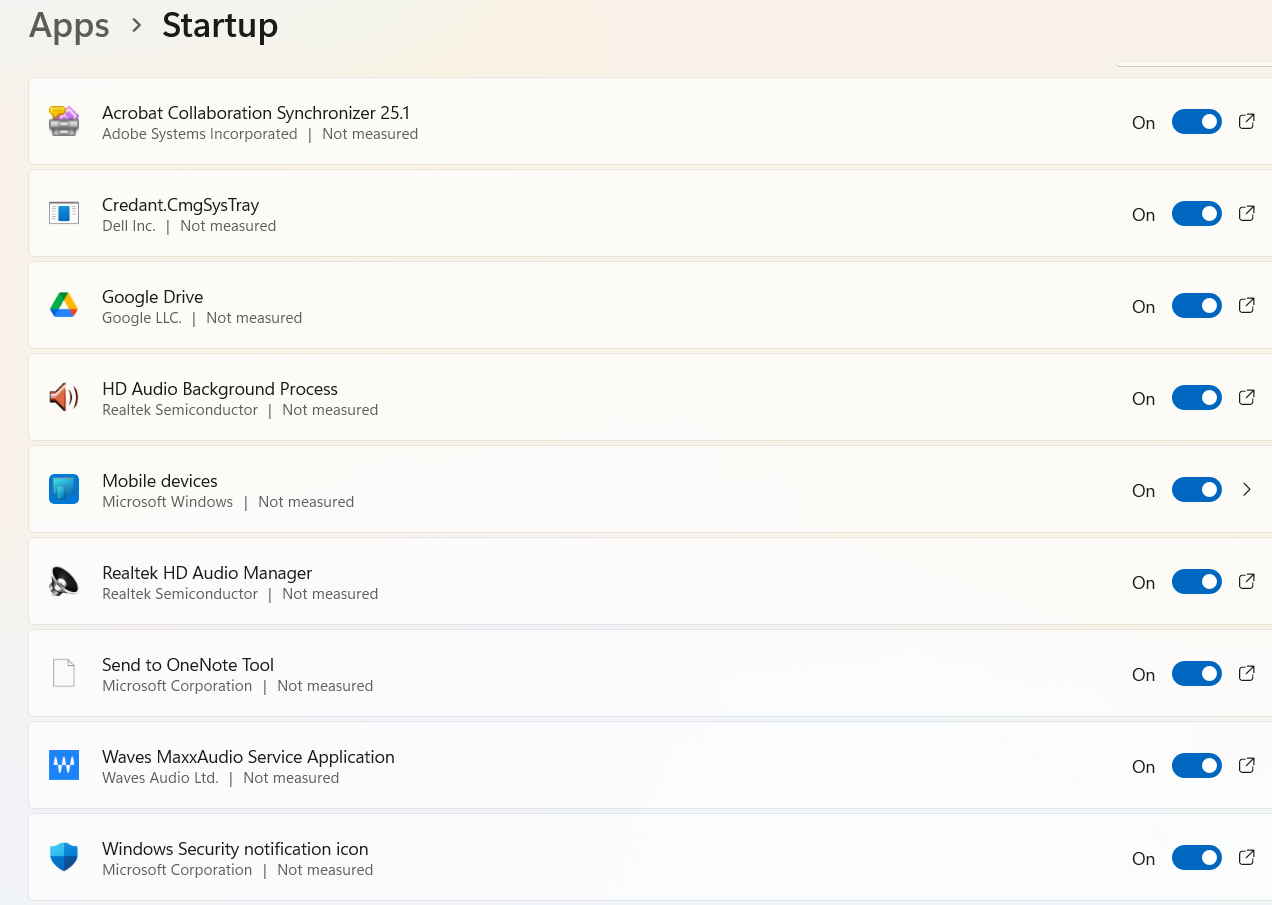
Task: Click the Dell Inc. publisher text
Action: [129, 226]
